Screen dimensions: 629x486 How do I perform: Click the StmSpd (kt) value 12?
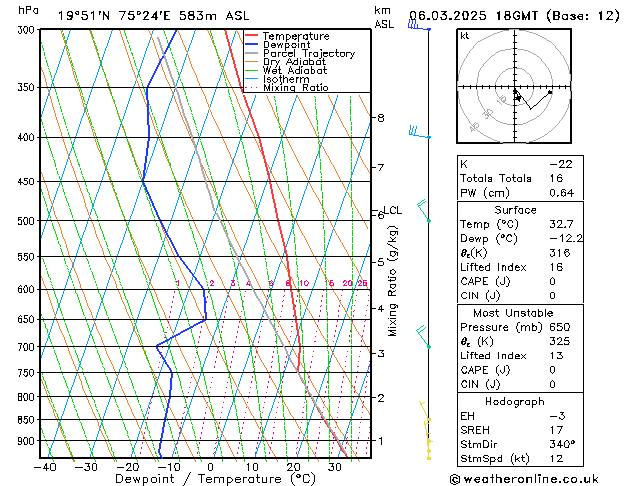[556, 459]
